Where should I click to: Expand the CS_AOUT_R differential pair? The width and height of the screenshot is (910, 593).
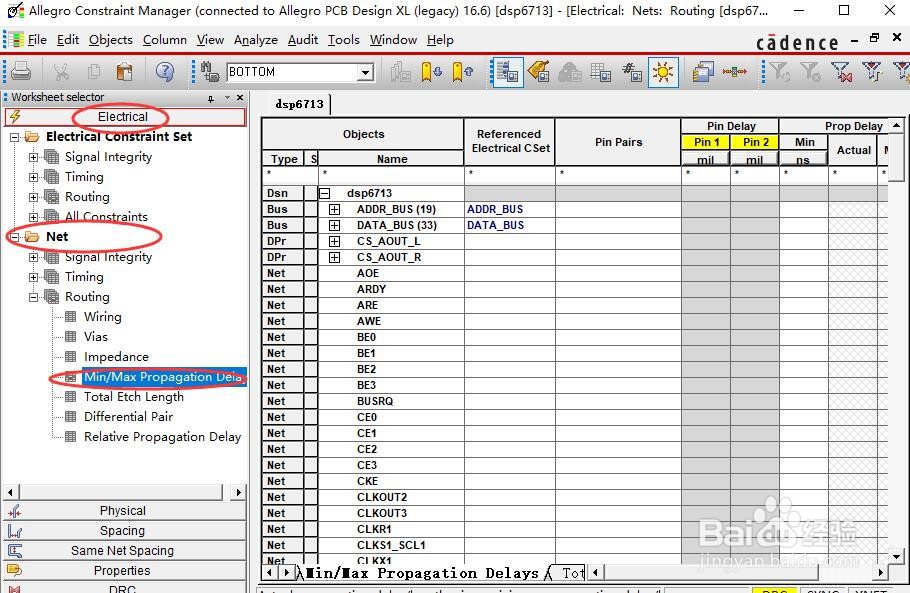(x=334, y=257)
